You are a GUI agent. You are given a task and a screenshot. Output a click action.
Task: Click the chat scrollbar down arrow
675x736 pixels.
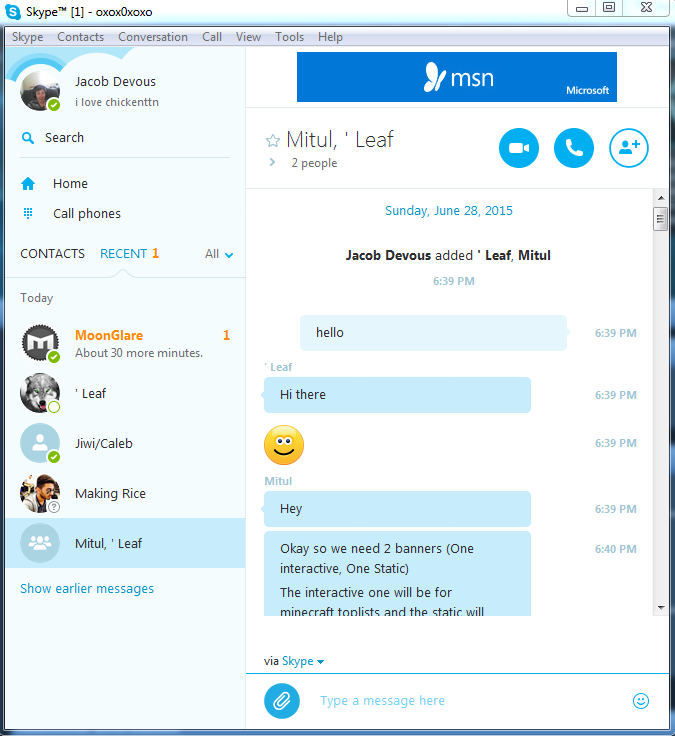click(x=661, y=607)
